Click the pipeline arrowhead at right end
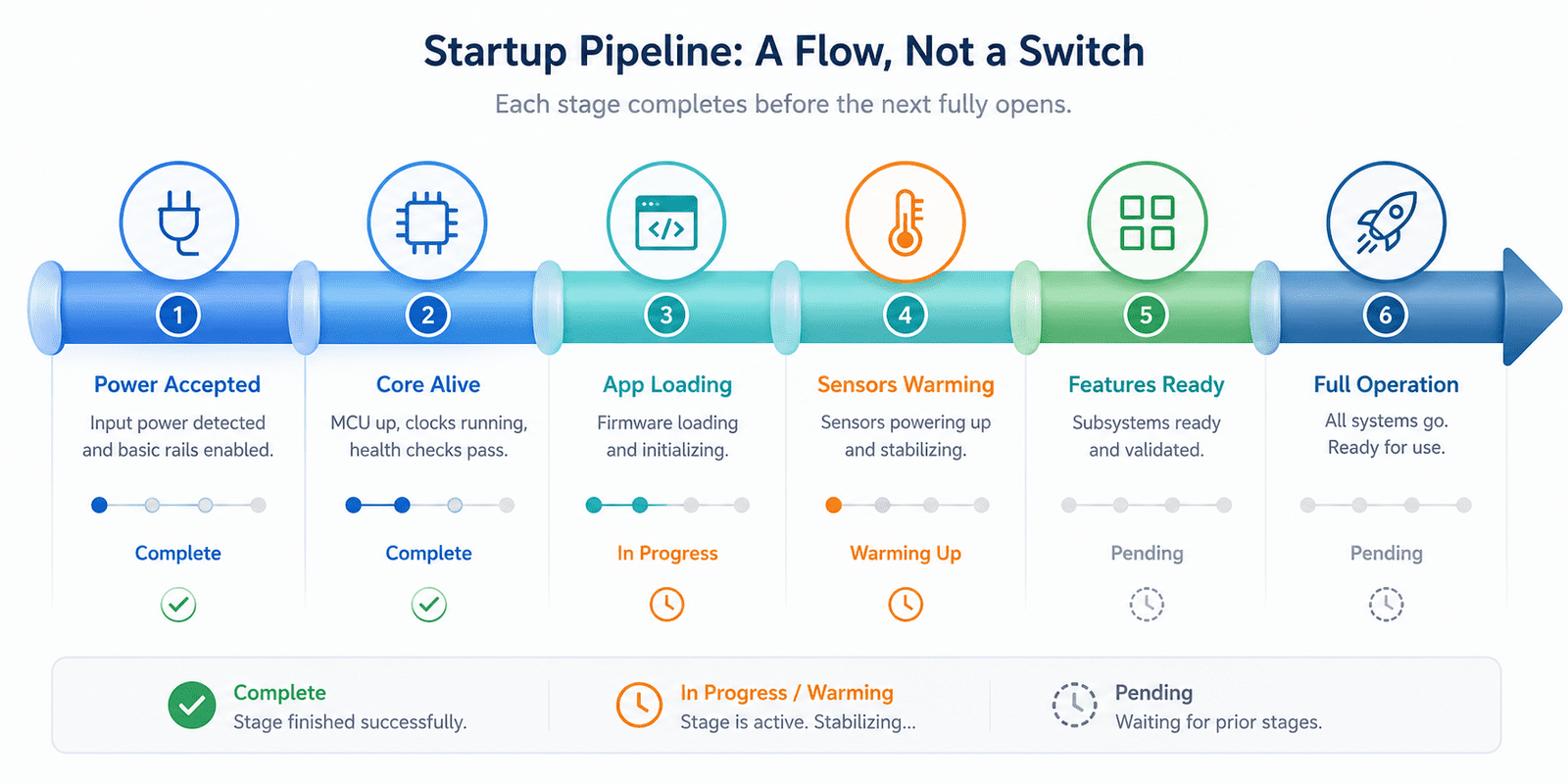This screenshot has height=784, width=1568. (x=1532, y=307)
